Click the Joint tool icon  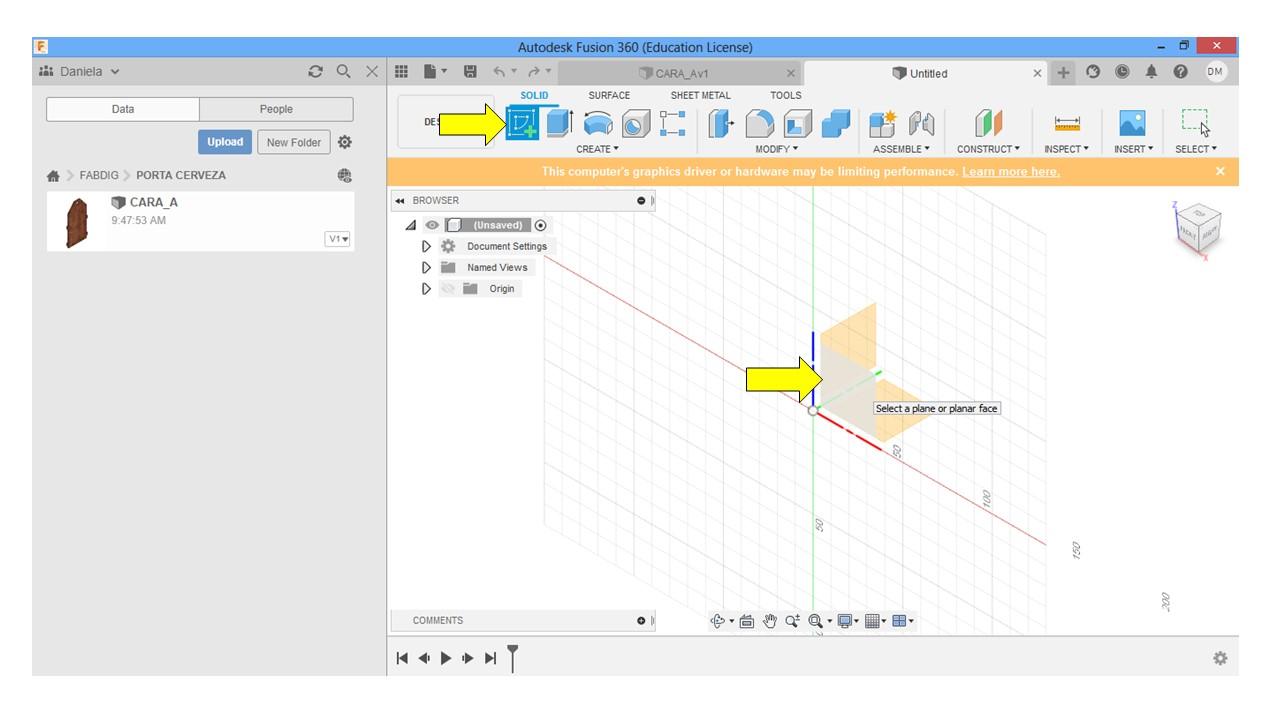[921, 123]
